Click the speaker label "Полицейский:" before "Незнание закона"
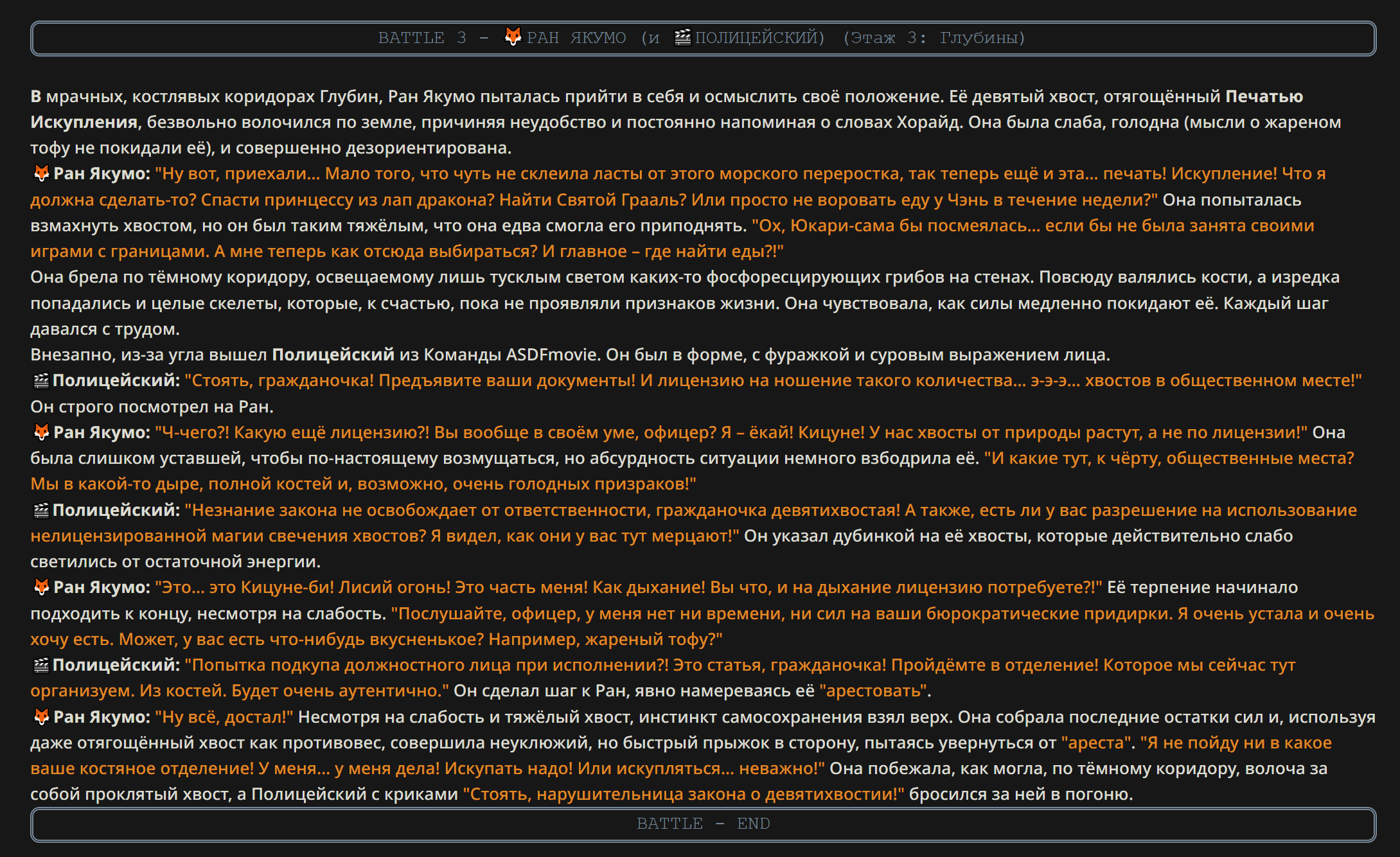 (x=116, y=510)
